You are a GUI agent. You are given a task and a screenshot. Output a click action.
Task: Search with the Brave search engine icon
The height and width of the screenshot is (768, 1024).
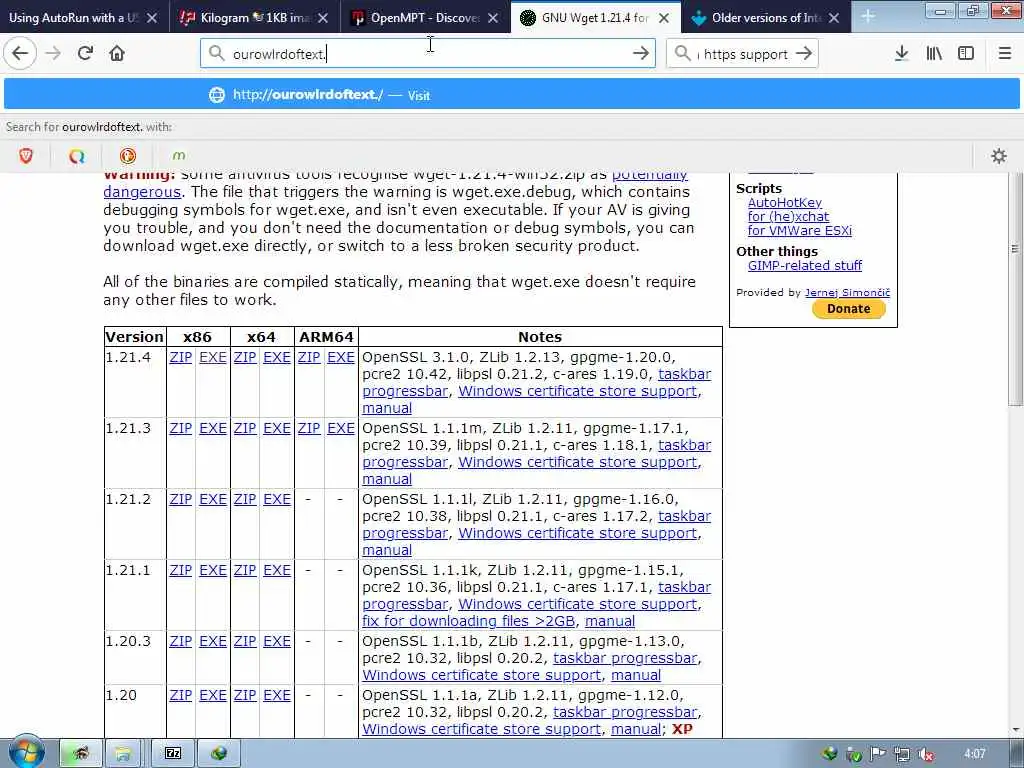pyautogui.click(x=26, y=155)
